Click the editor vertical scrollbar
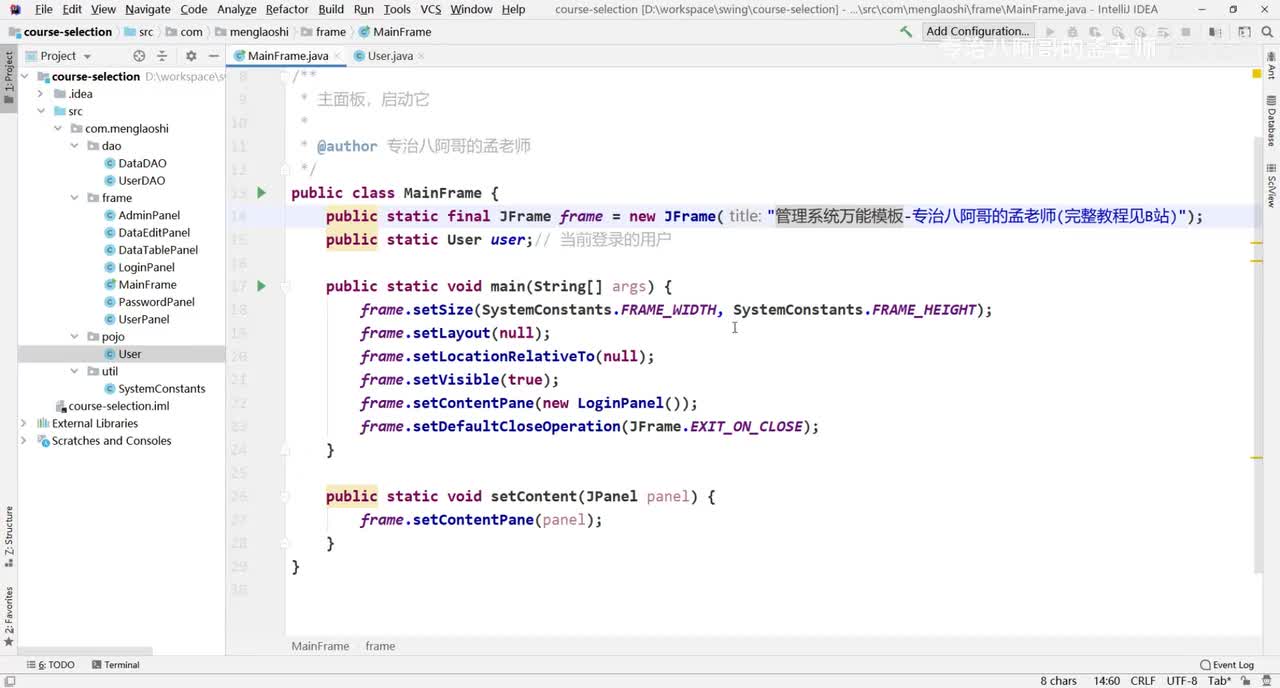 click(x=1257, y=355)
